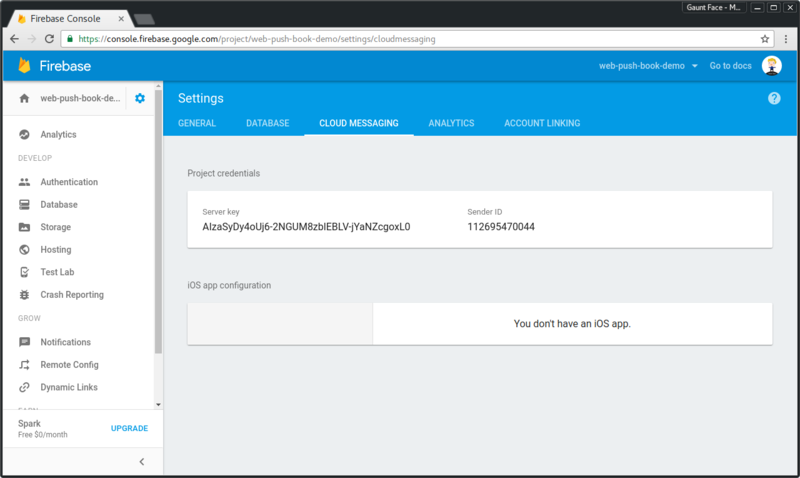Select Sender ID value 112695470044
Viewport: 800px width, 478px height.
point(501,227)
